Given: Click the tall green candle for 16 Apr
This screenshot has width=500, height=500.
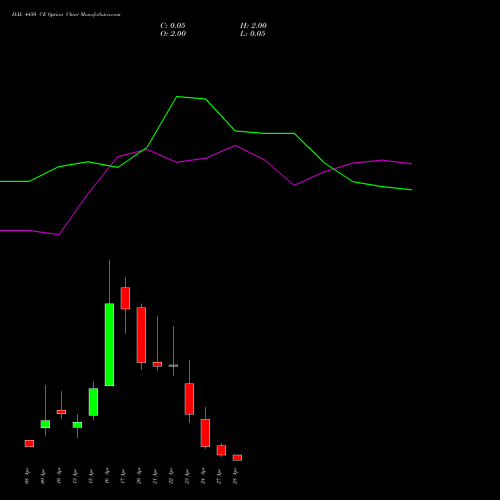Looking at the screenshot, I should click(109, 344).
